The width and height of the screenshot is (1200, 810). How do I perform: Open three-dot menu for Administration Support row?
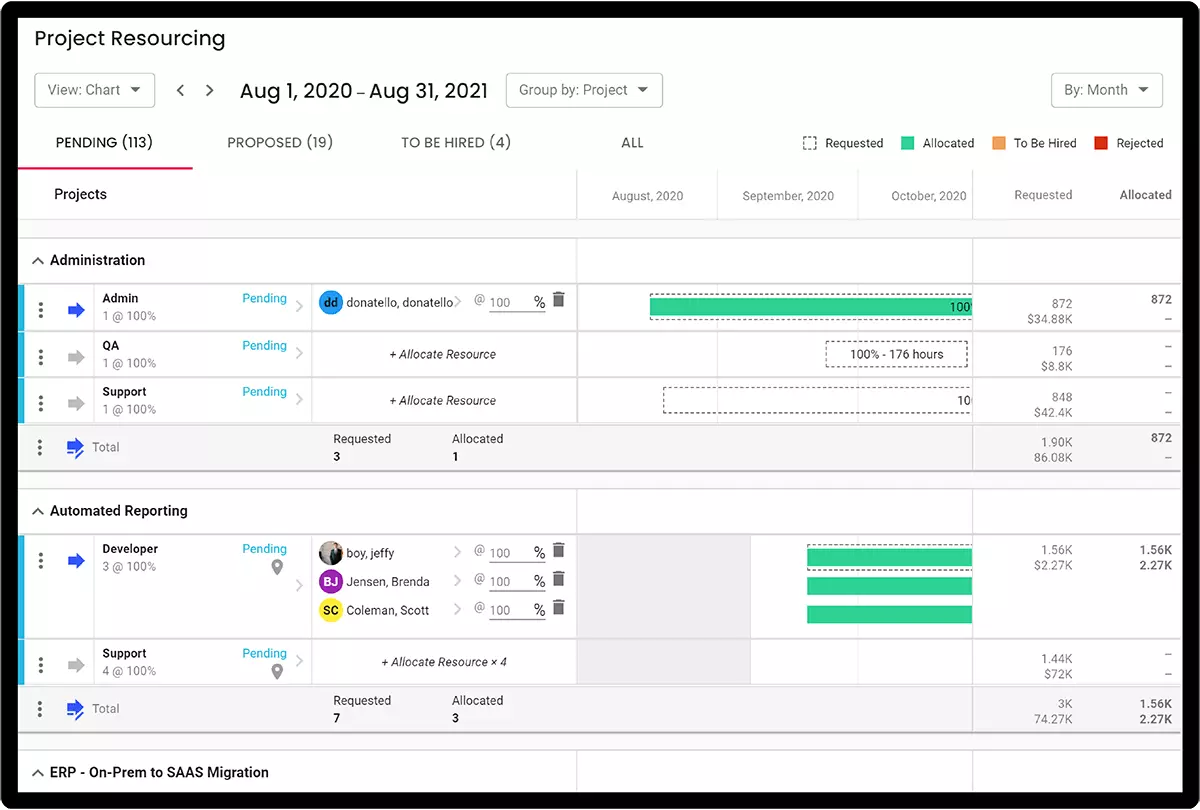click(40, 403)
